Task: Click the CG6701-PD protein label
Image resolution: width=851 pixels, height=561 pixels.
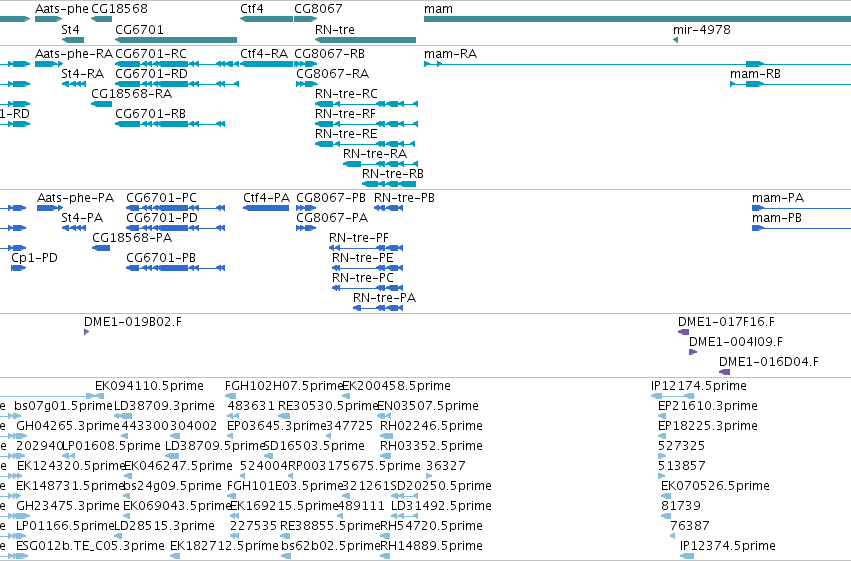Action: [162, 218]
